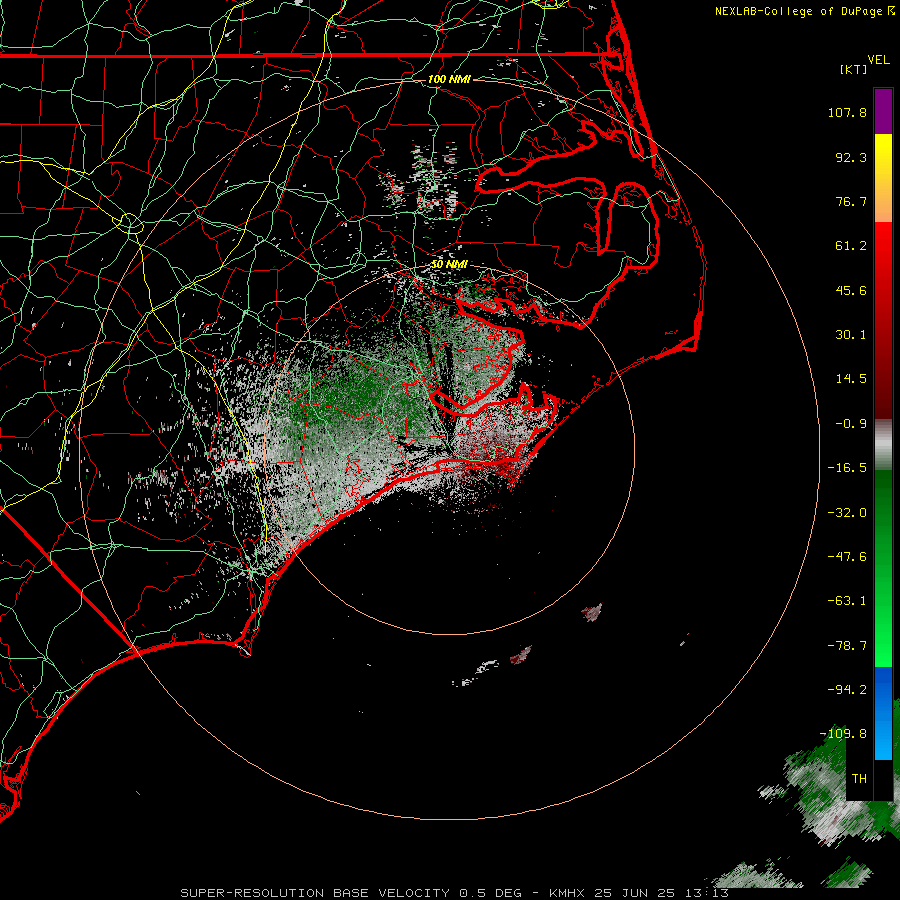Click the 61.2 velocity scale value
Viewport: 900px width, 900px height.
[x=851, y=246]
